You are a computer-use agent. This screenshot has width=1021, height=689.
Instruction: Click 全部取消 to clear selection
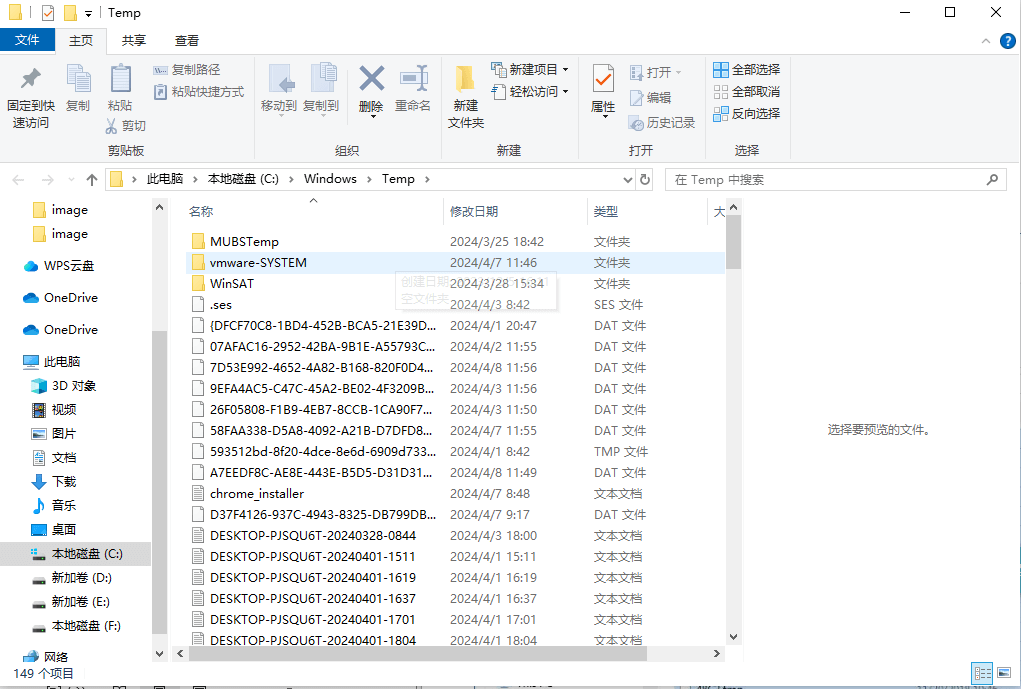click(746, 90)
